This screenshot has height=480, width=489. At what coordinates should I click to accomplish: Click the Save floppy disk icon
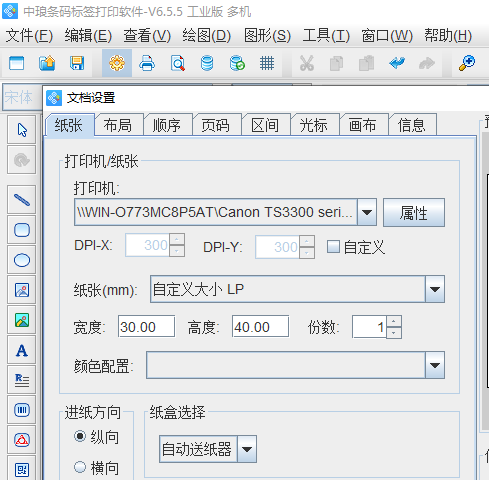[x=77, y=63]
